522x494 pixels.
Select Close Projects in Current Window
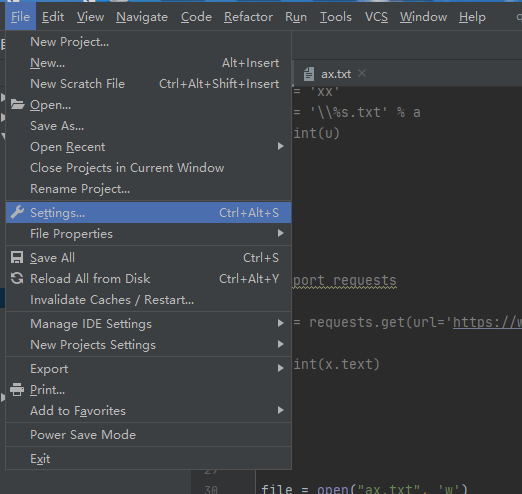[x=148, y=168]
